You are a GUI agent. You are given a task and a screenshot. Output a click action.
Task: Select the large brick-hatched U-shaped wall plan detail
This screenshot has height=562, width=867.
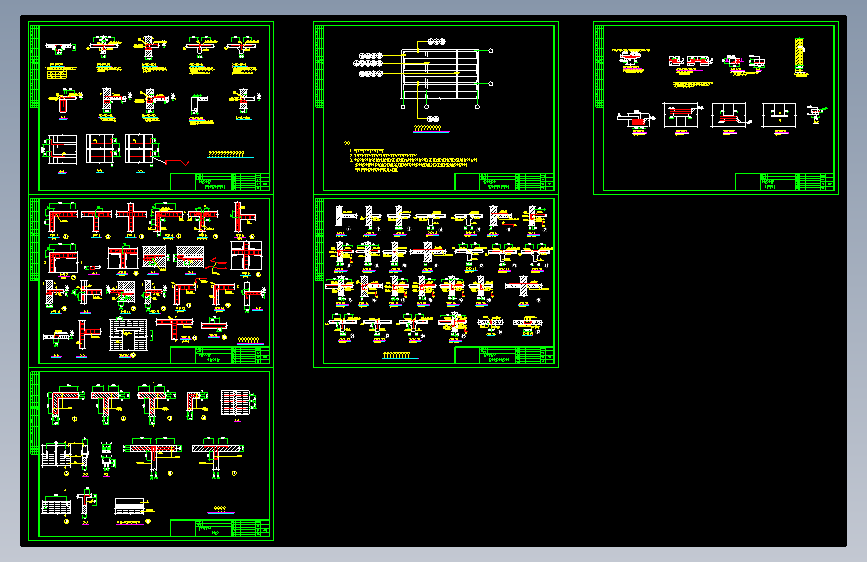[128, 335]
